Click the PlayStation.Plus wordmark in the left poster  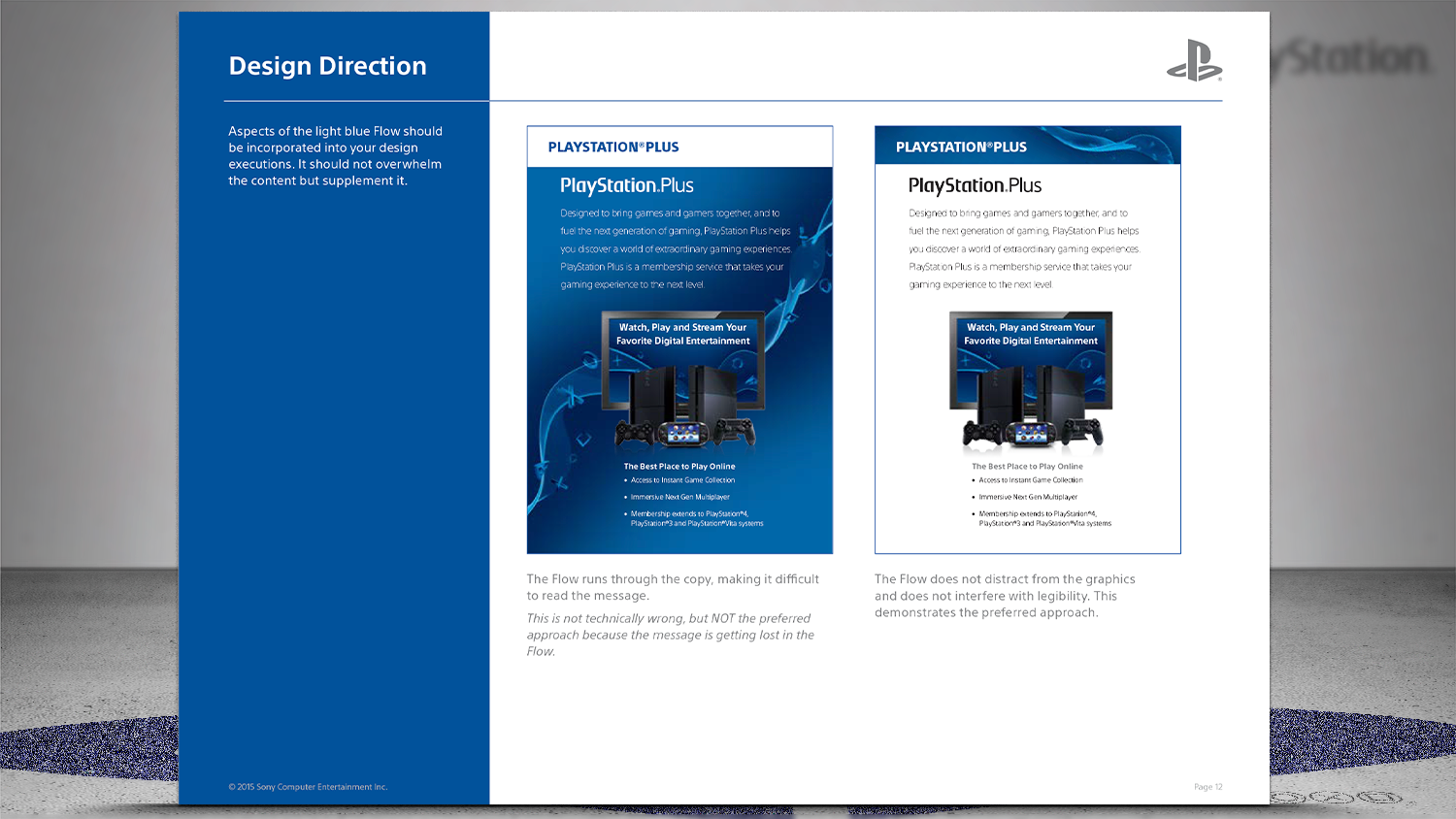point(627,185)
